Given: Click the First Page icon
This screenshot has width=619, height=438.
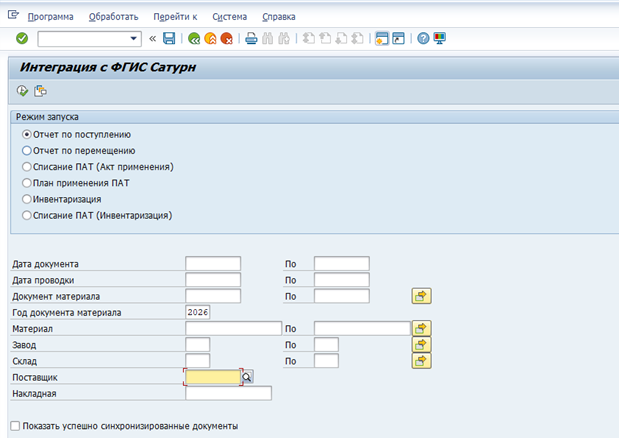Looking at the screenshot, I should pyautogui.click(x=309, y=38).
